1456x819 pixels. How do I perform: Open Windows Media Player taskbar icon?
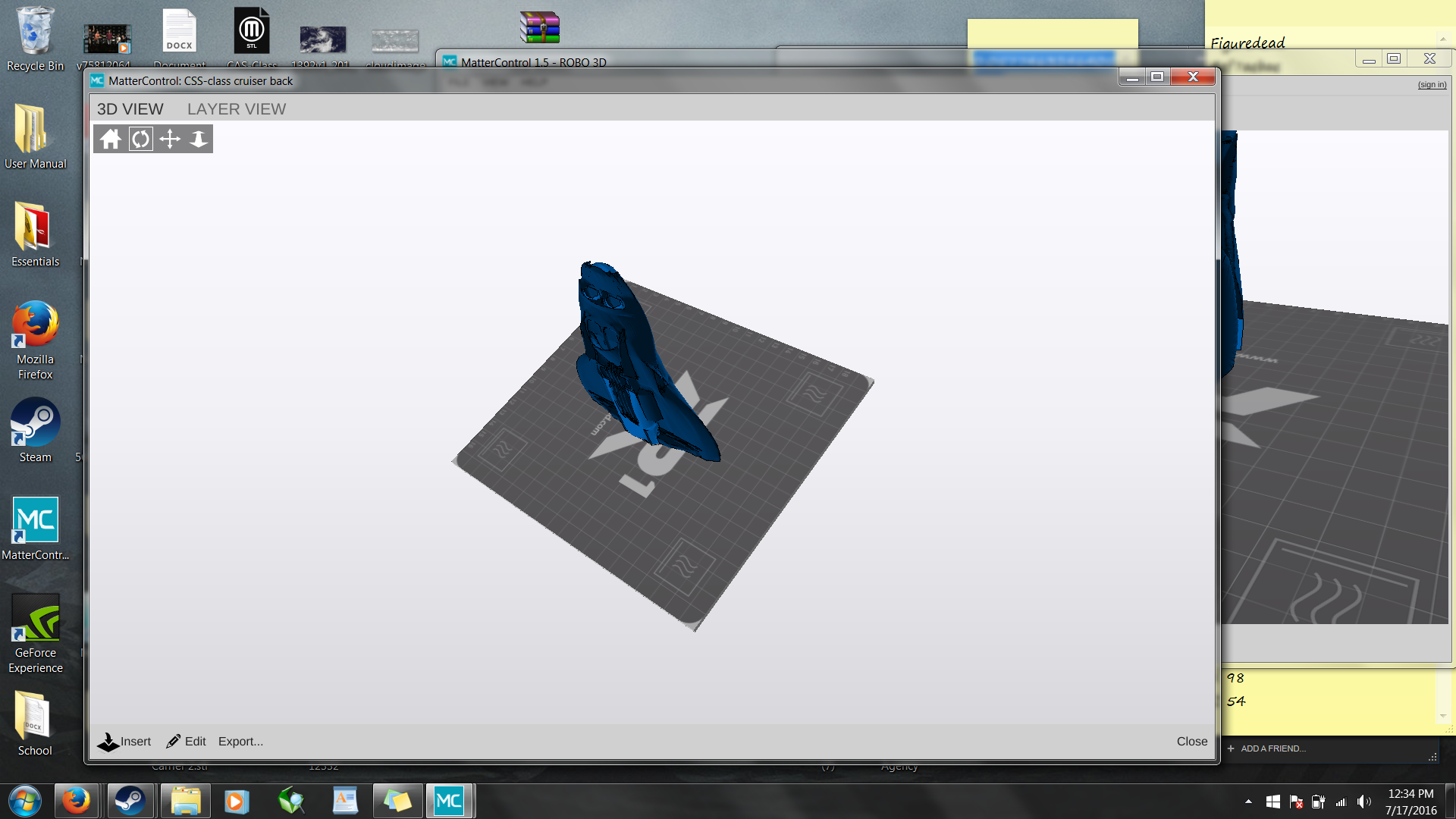237,801
